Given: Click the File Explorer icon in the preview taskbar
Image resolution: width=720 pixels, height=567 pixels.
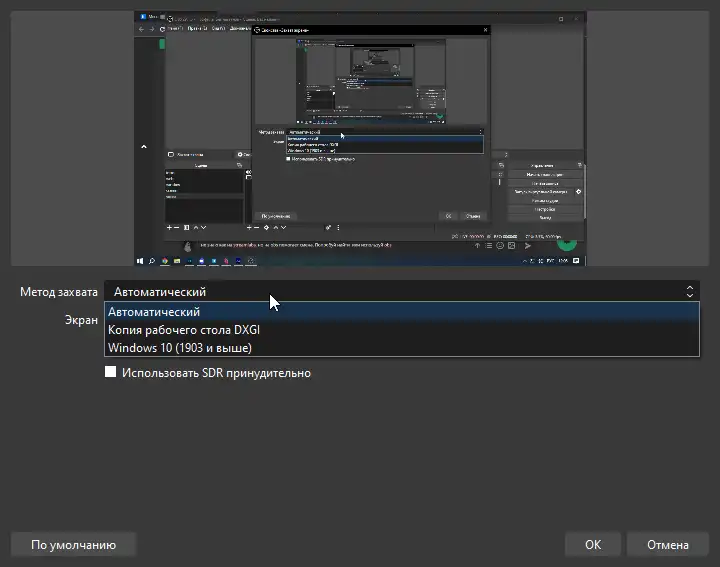Looking at the screenshot, I should pyautogui.click(x=176, y=261).
